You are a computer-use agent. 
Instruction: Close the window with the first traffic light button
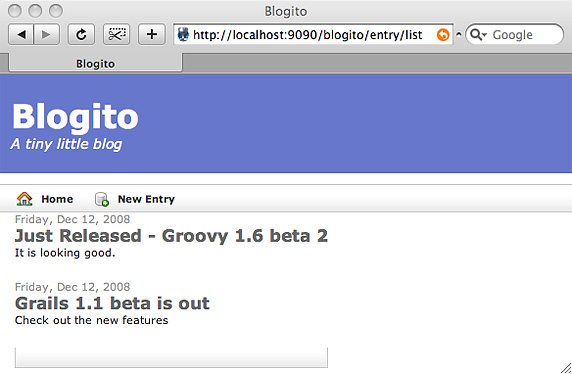(x=15, y=11)
